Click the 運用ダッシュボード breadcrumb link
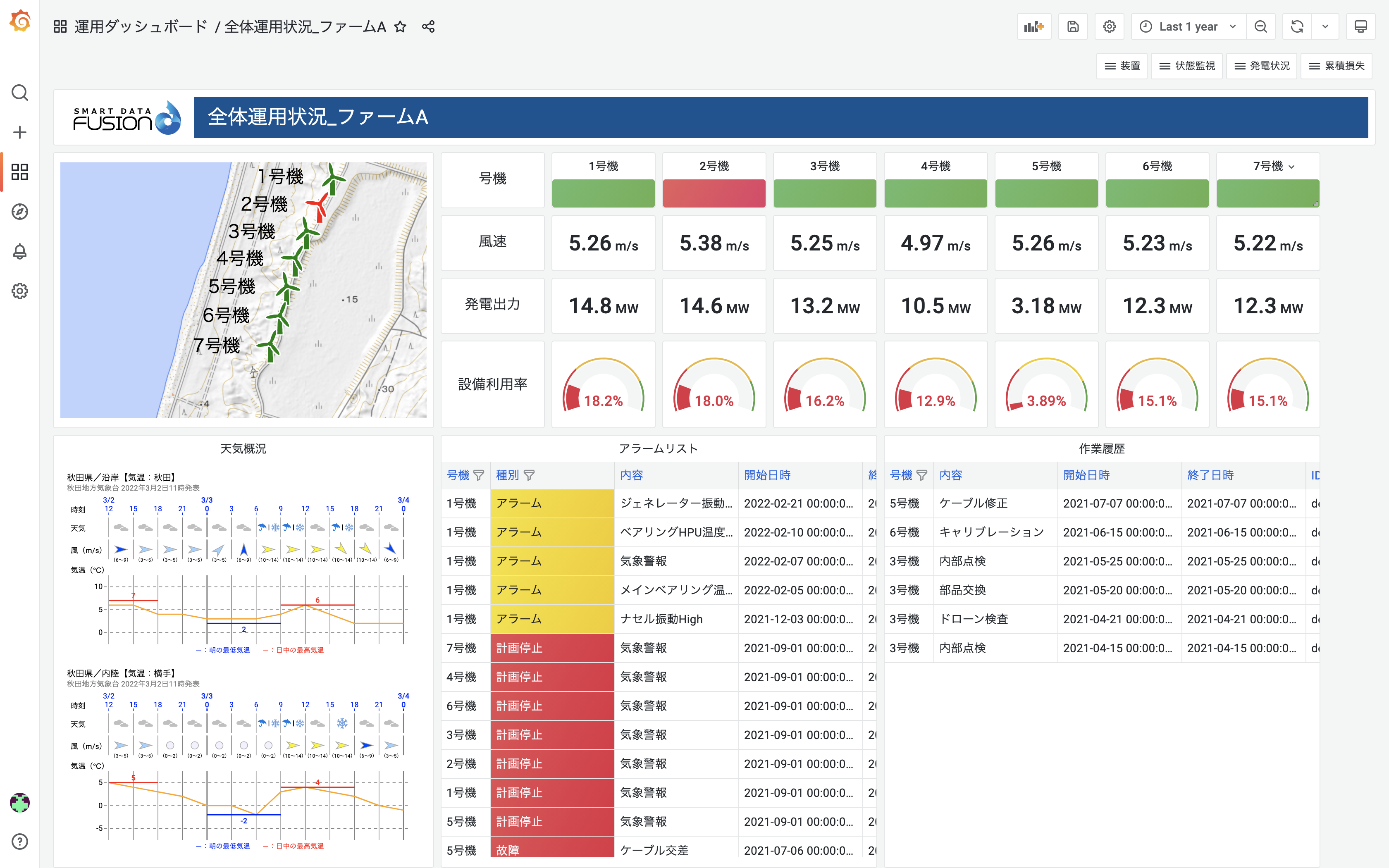 (x=141, y=26)
